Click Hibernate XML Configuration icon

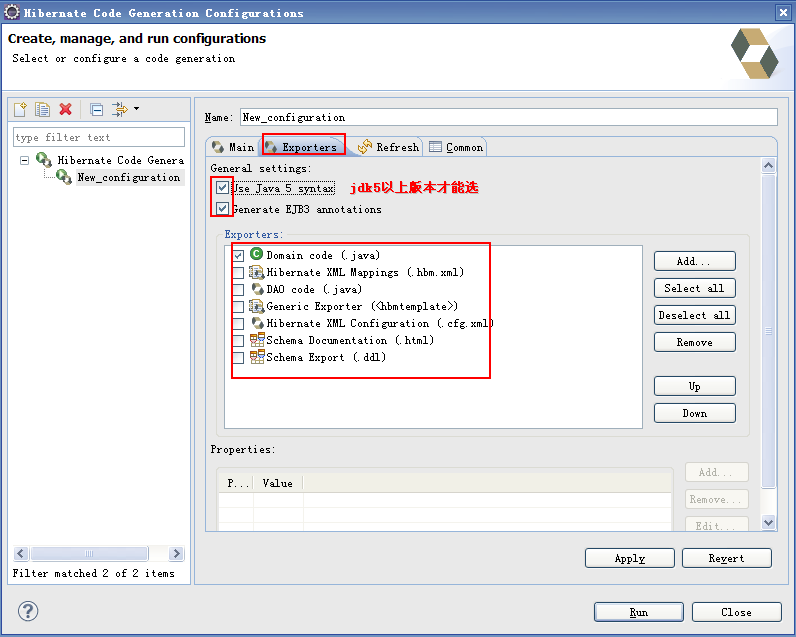click(x=258, y=323)
